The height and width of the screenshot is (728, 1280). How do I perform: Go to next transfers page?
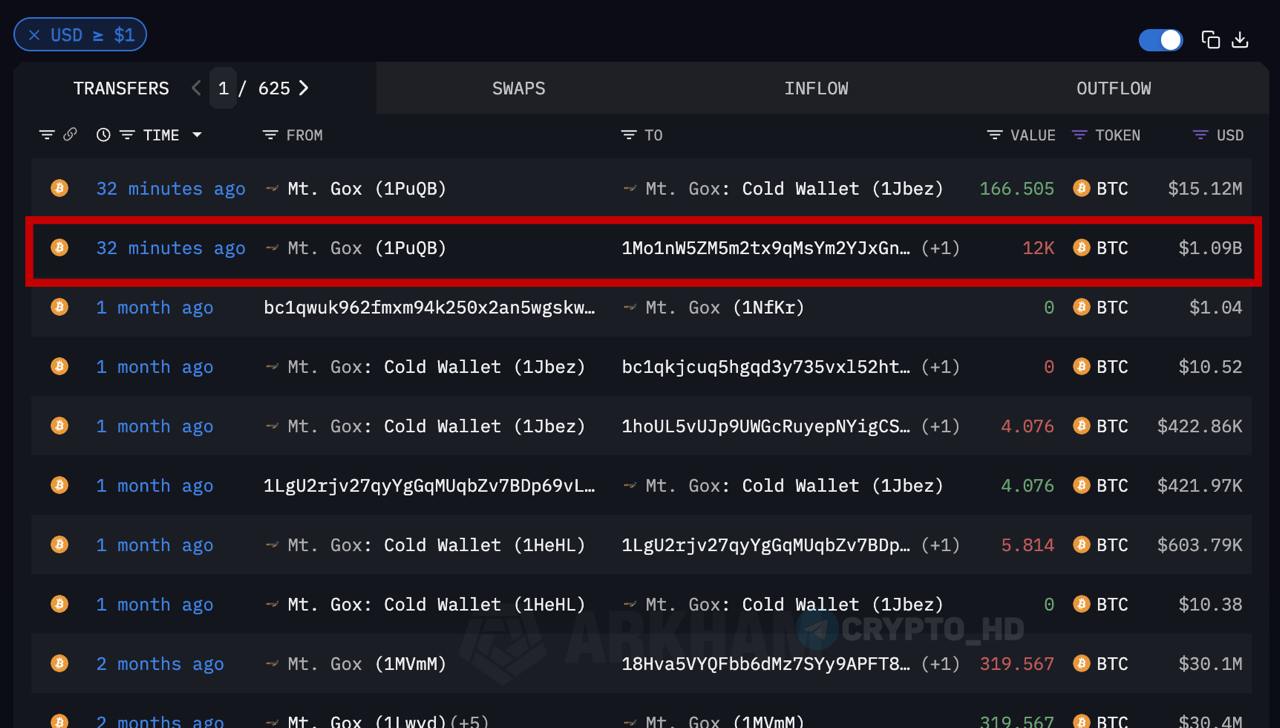(304, 88)
